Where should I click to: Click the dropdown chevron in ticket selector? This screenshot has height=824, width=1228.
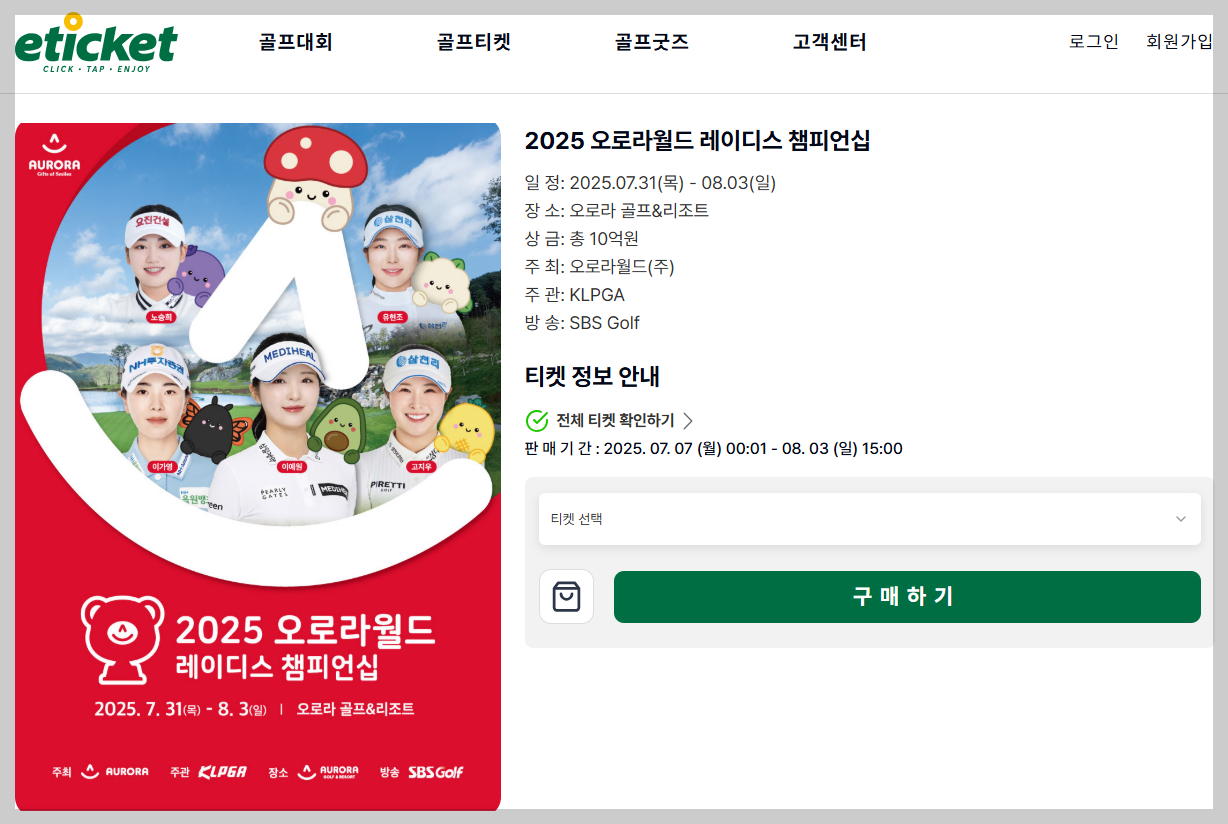click(1181, 519)
